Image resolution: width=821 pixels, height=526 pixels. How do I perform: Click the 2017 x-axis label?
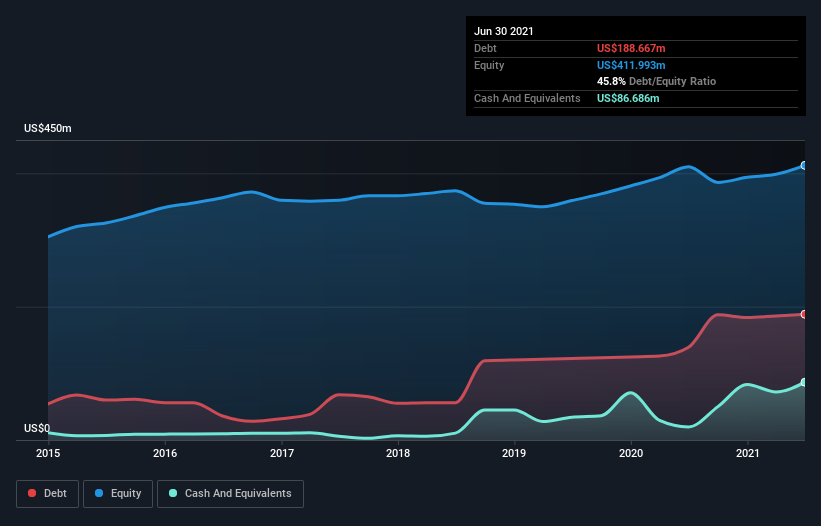[x=282, y=453]
